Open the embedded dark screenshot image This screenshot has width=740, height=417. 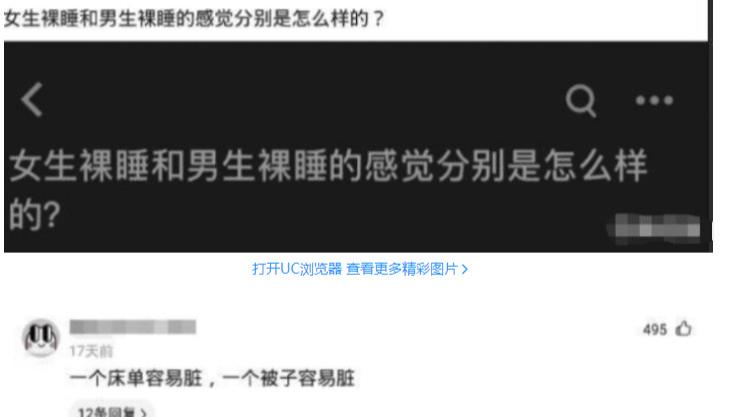coord(358,147)
